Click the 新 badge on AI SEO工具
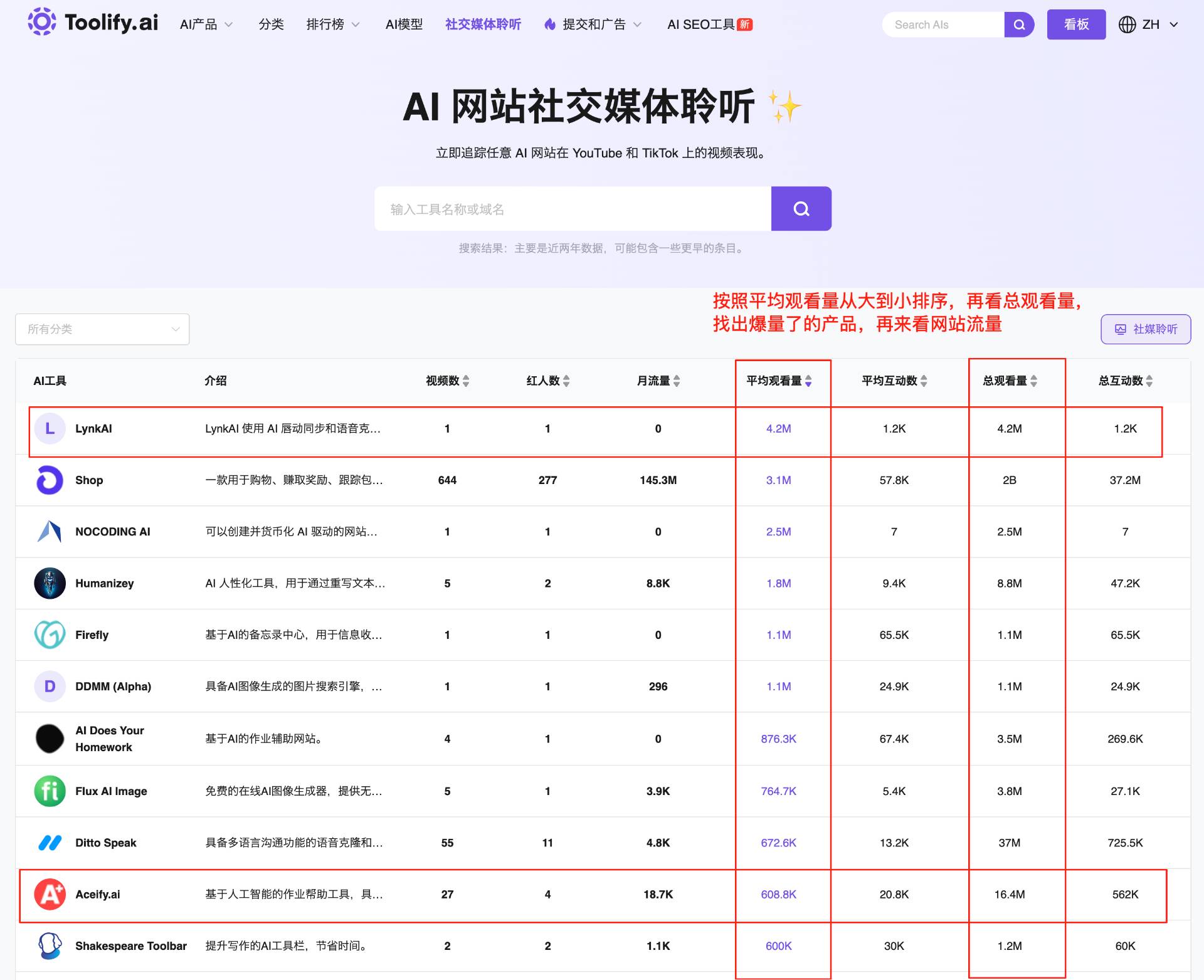This screenshot has width=1204, height=980. (x=745, y=24)
